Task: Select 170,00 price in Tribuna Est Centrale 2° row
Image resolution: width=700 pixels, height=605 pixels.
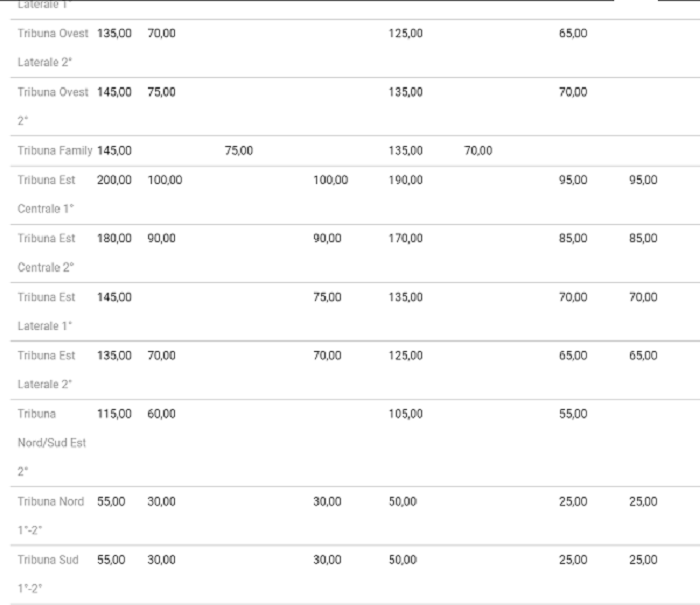Action: click(405, 238)
